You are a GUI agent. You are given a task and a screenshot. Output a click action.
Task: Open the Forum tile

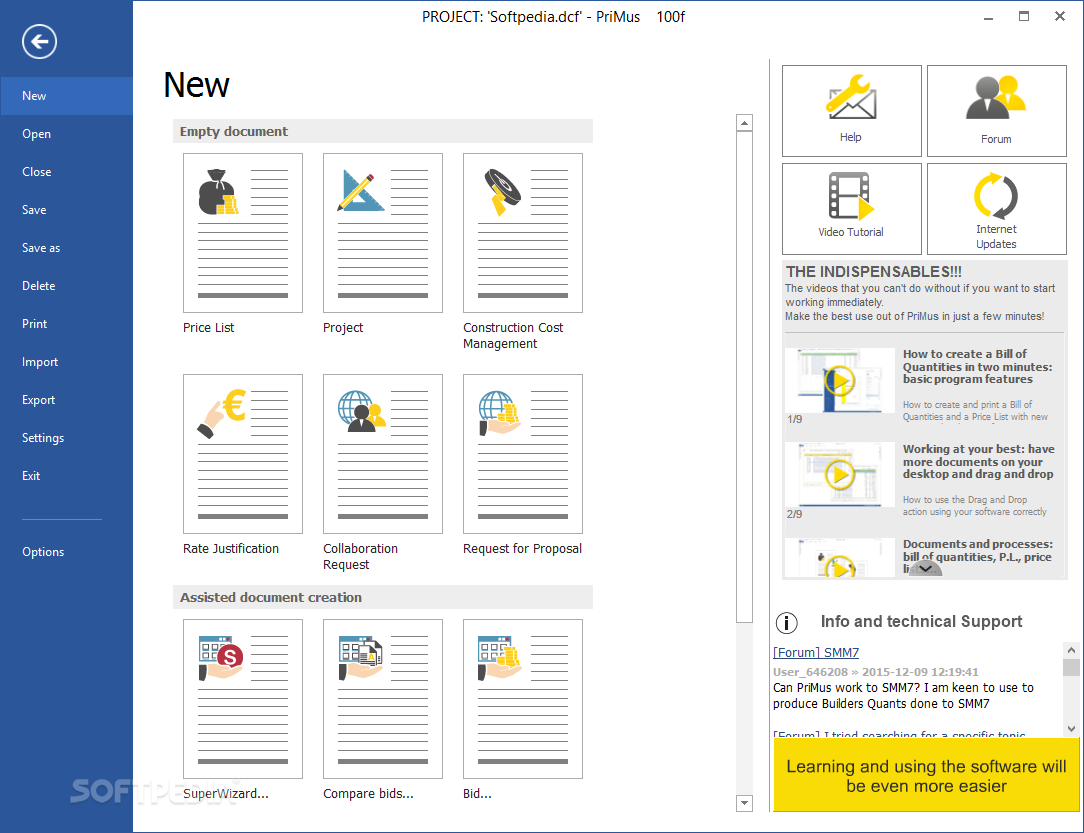pyautogui.click(x=996, y=111)
